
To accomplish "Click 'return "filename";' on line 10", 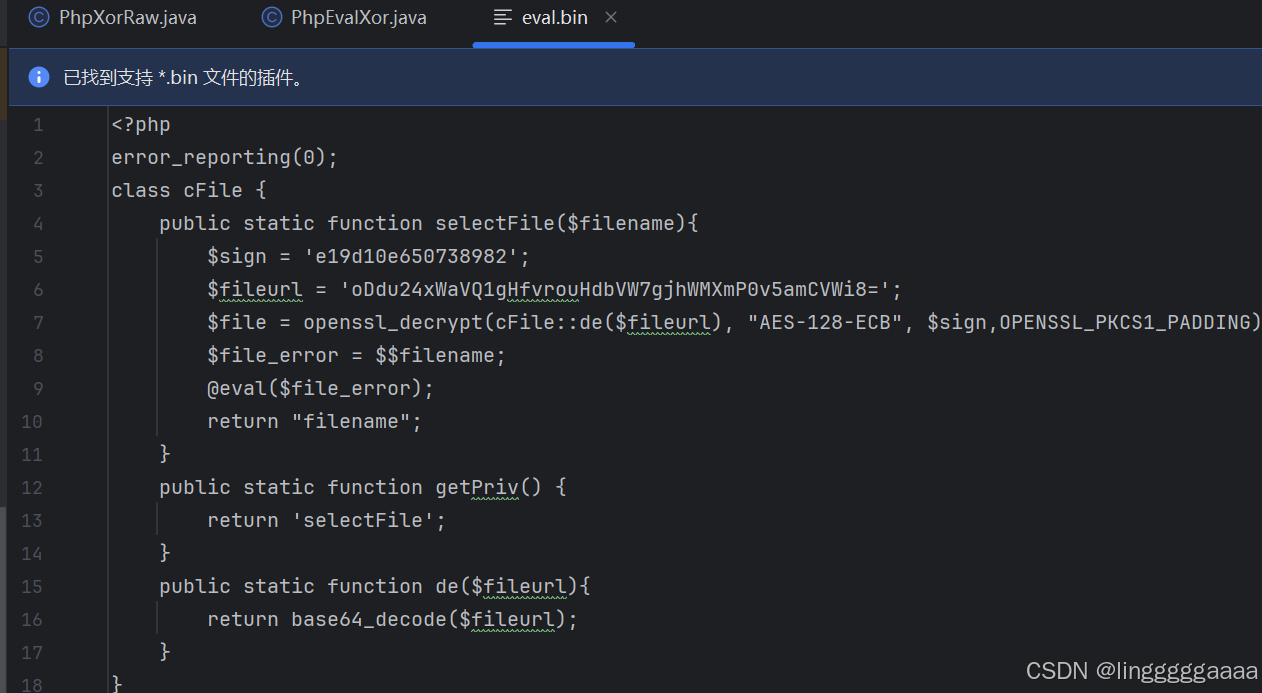I will (x=315, y=422).
